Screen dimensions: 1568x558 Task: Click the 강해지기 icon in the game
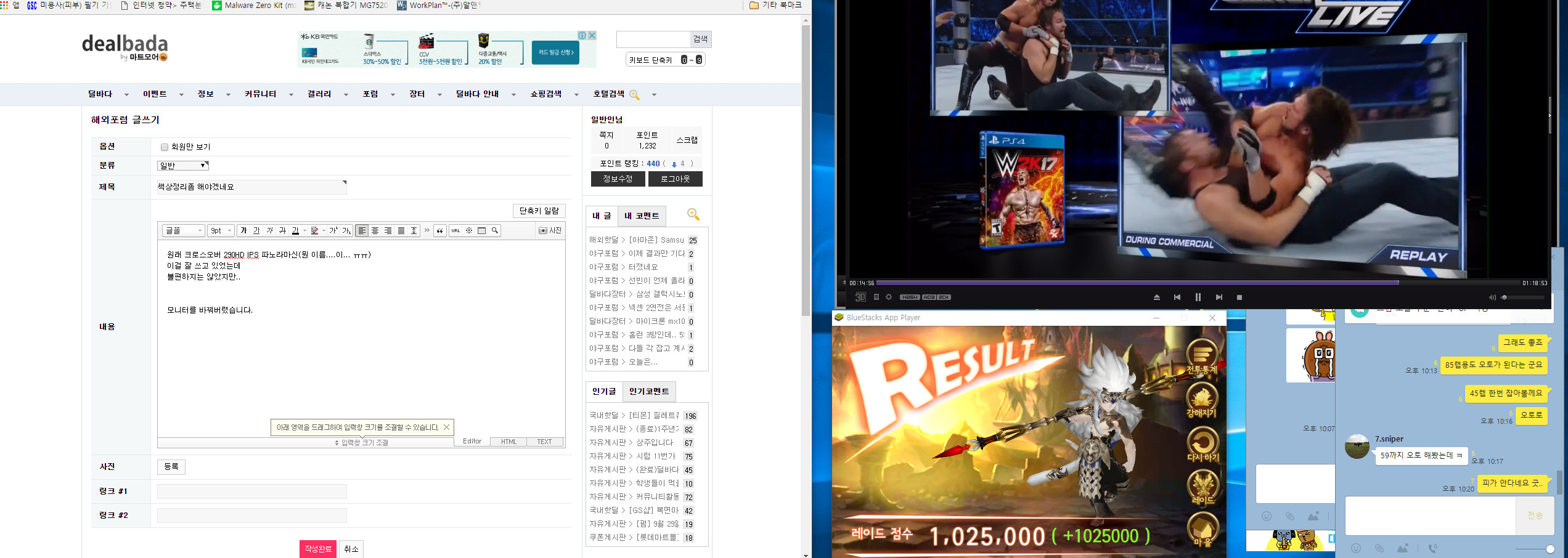[x=1202, y=400]
